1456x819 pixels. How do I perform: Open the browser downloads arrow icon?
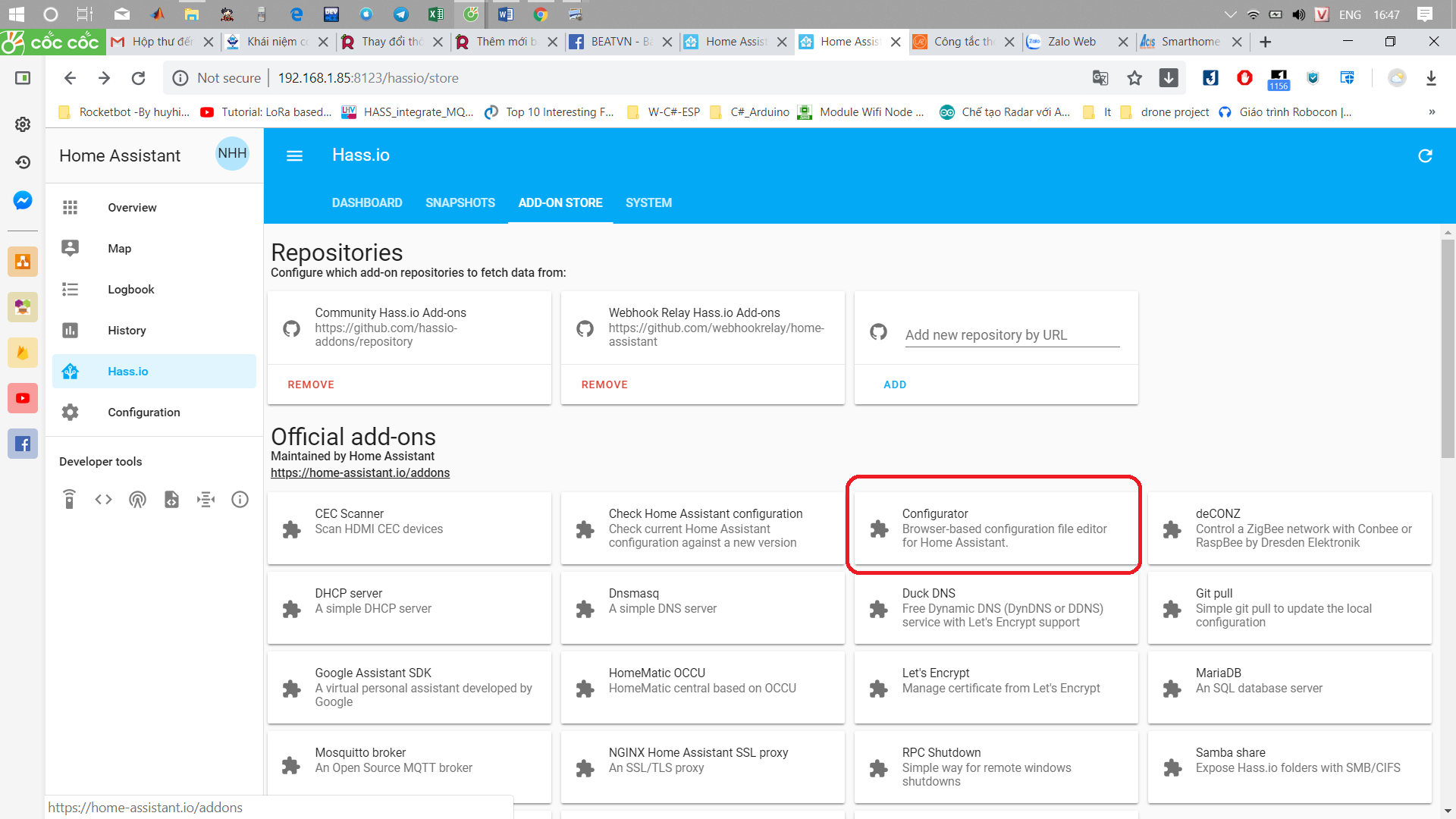pos(1431,78)
